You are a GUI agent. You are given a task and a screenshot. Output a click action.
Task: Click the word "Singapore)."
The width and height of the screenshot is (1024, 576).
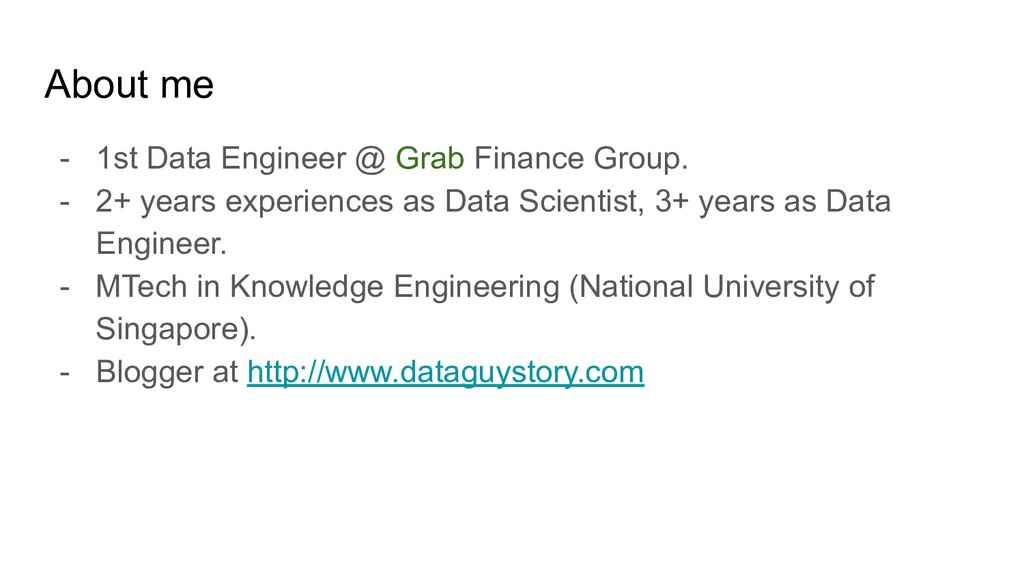(176, 329)
